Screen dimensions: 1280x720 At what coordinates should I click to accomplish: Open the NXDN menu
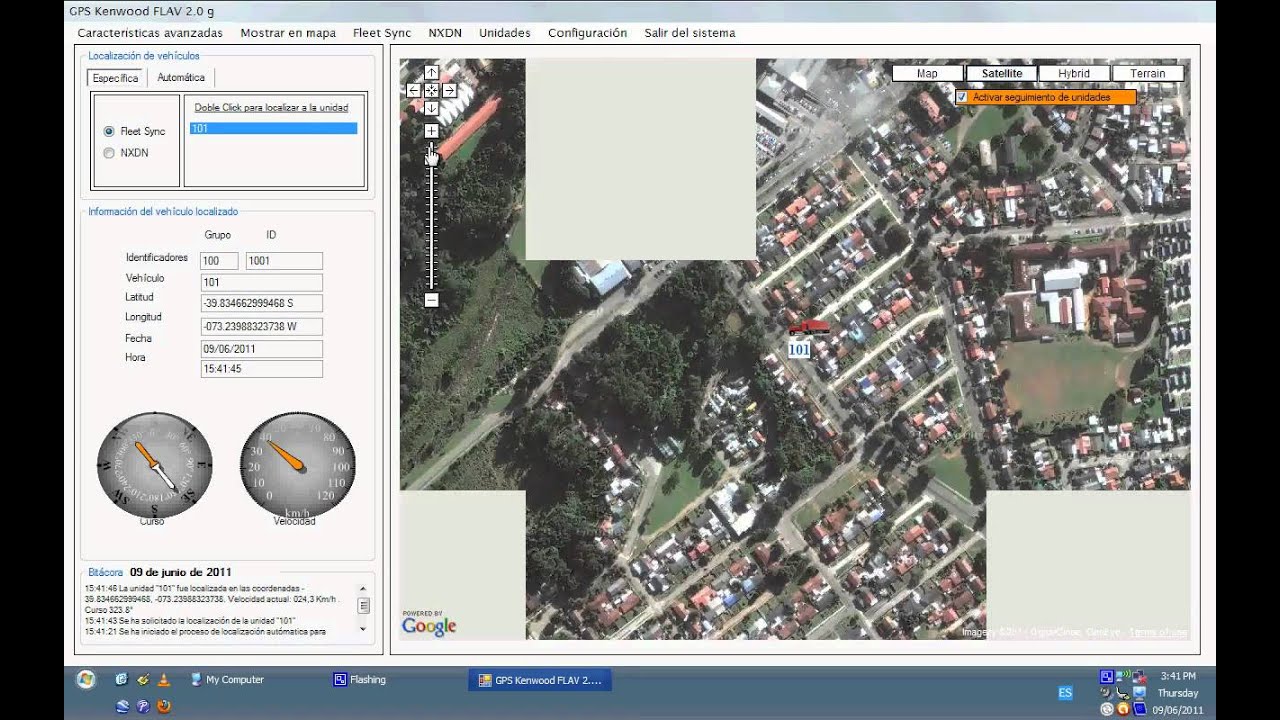(445, 33)
